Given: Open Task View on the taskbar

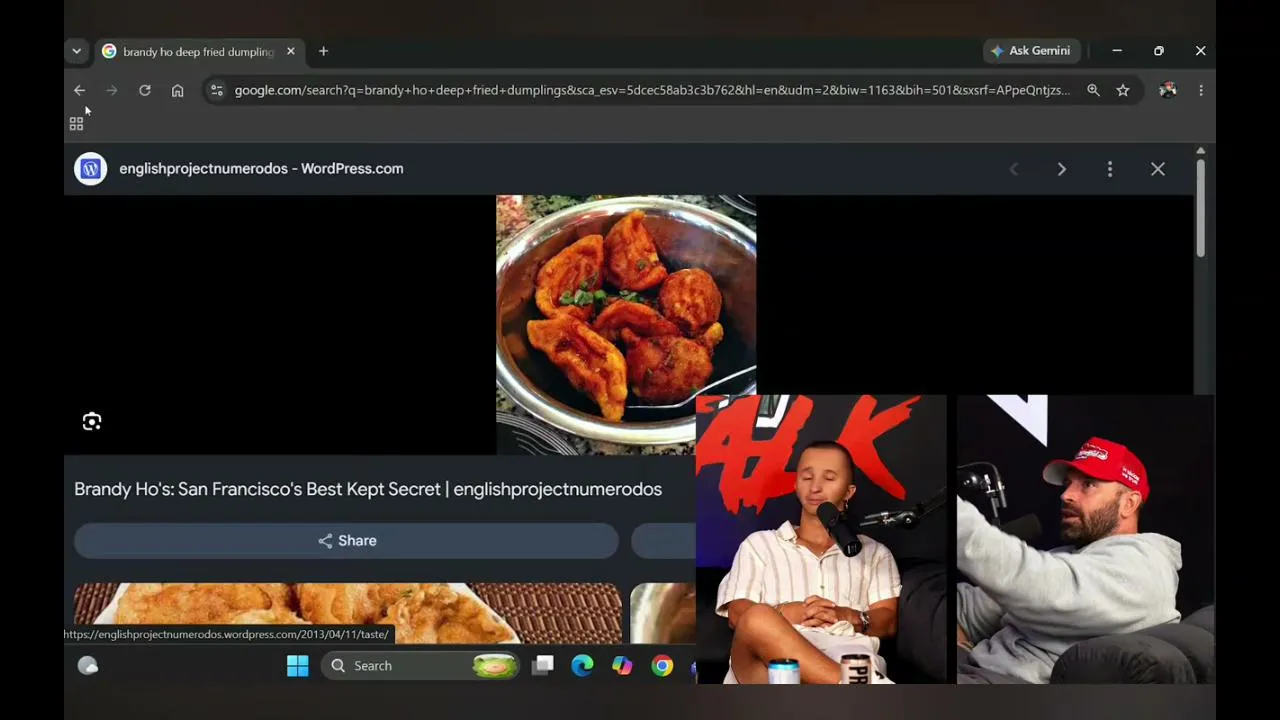Looking at the screenshot, I should tap(543, 666).
